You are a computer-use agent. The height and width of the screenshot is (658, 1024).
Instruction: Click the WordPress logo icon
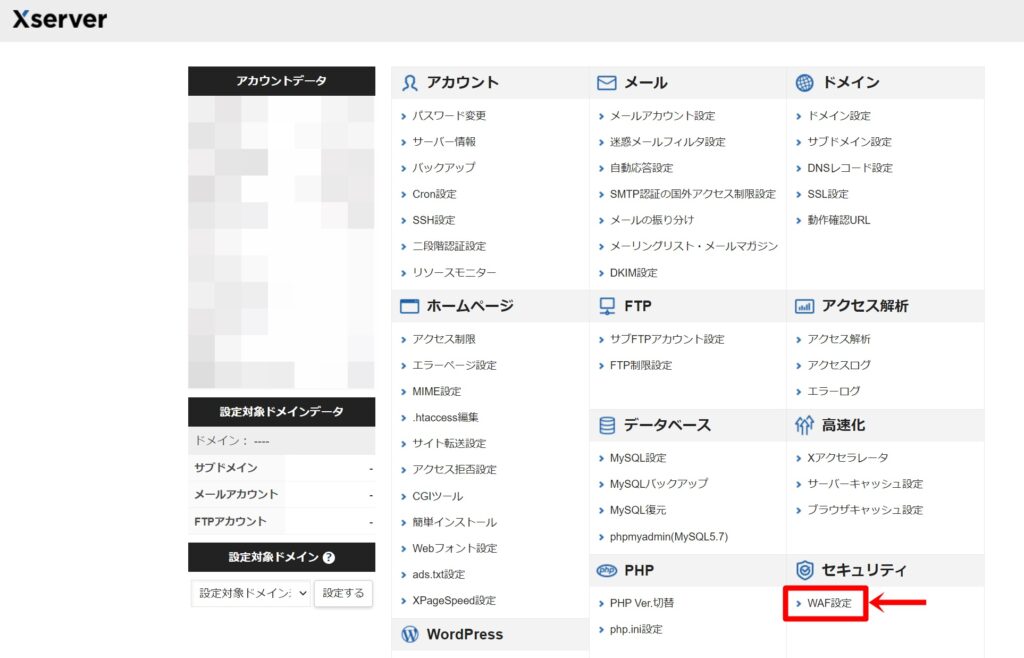[410, 634]
